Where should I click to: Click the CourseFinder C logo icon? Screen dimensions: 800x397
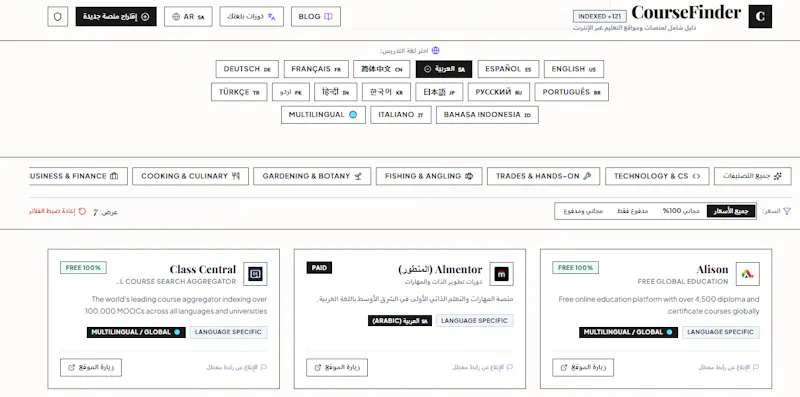pos(760,16)
